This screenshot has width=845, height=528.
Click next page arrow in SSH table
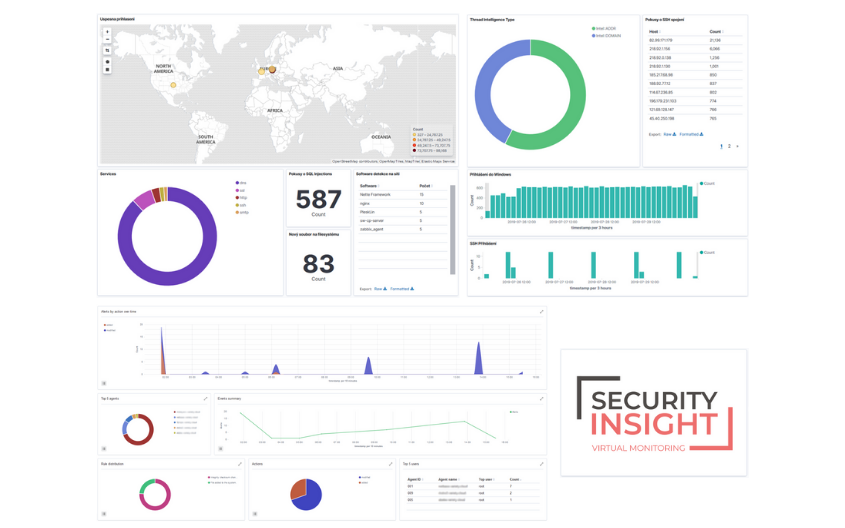pyautogui.click(x=737, y=146)
